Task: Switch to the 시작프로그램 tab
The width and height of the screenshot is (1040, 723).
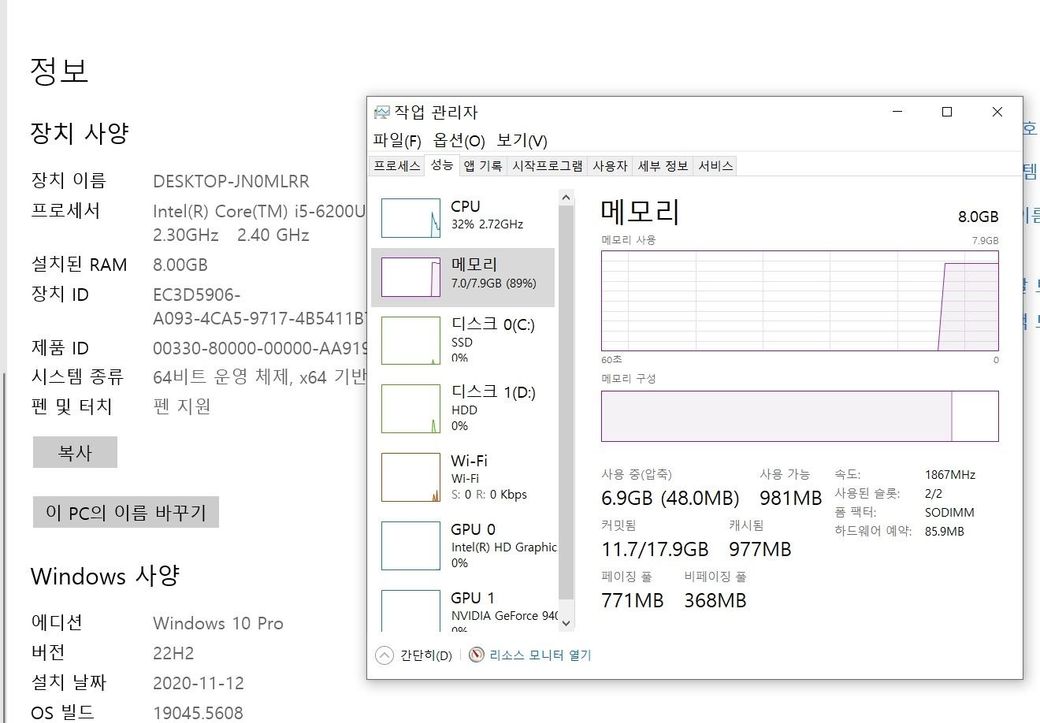Action: [x=547, y=166]
